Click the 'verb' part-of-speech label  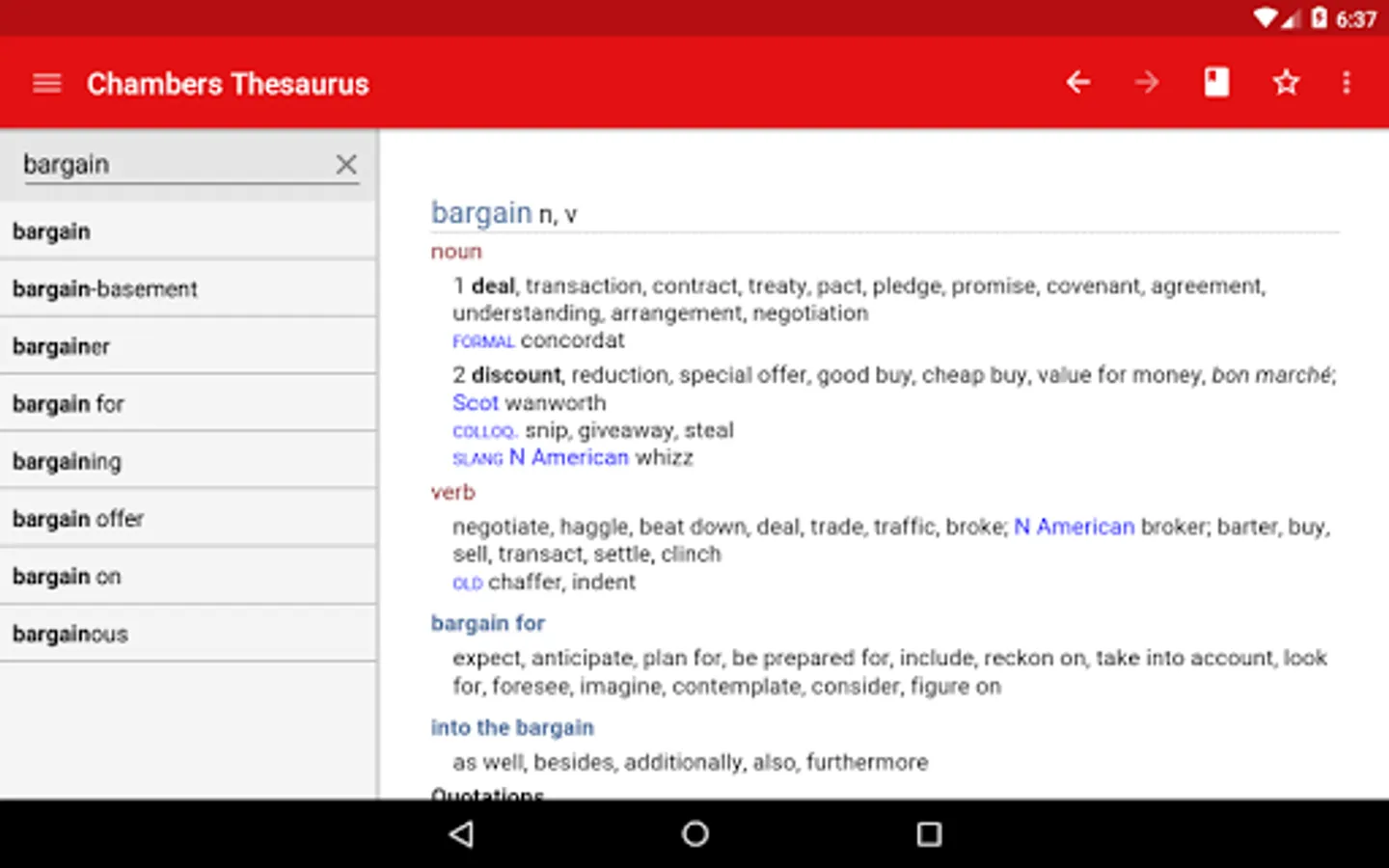[452, 492]
